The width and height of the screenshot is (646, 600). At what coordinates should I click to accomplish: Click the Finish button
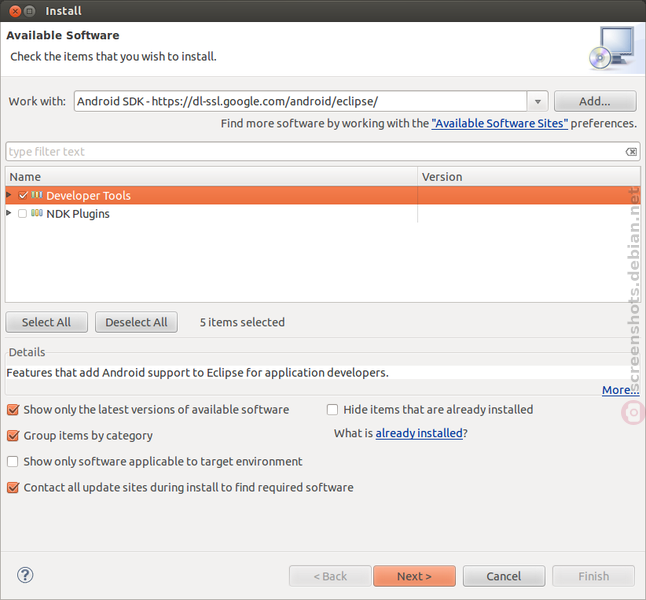click(x=593, y=576)
